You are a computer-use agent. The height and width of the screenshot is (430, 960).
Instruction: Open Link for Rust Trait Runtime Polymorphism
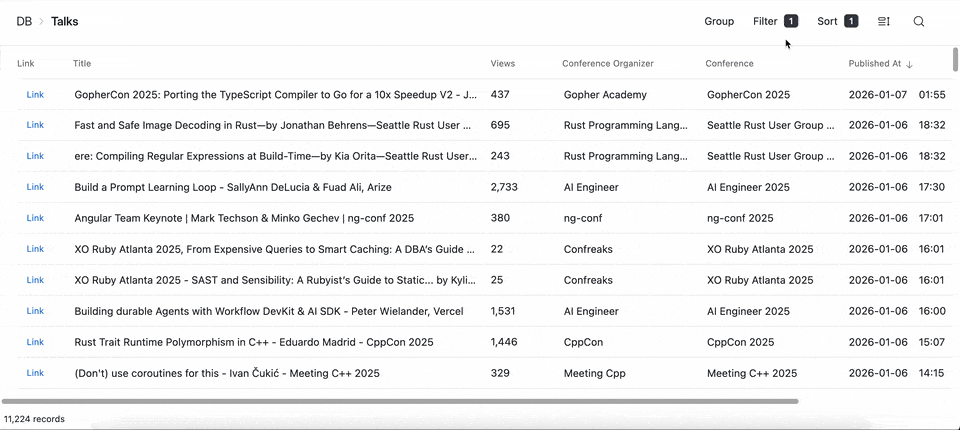click(35, 341)
